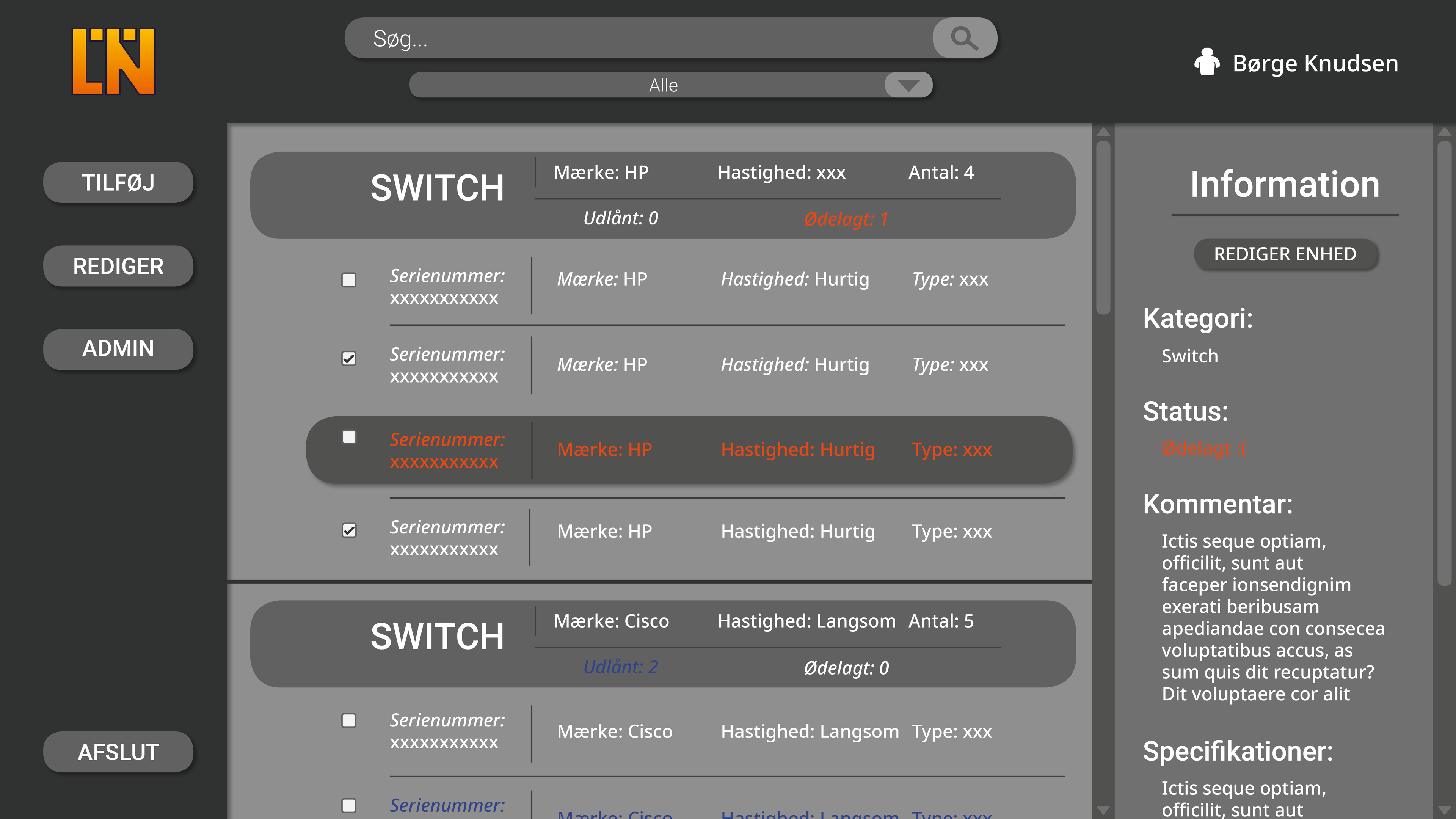Click Information panel scroll up arrow
The image size is (1456, 819).
(1445, 132)
